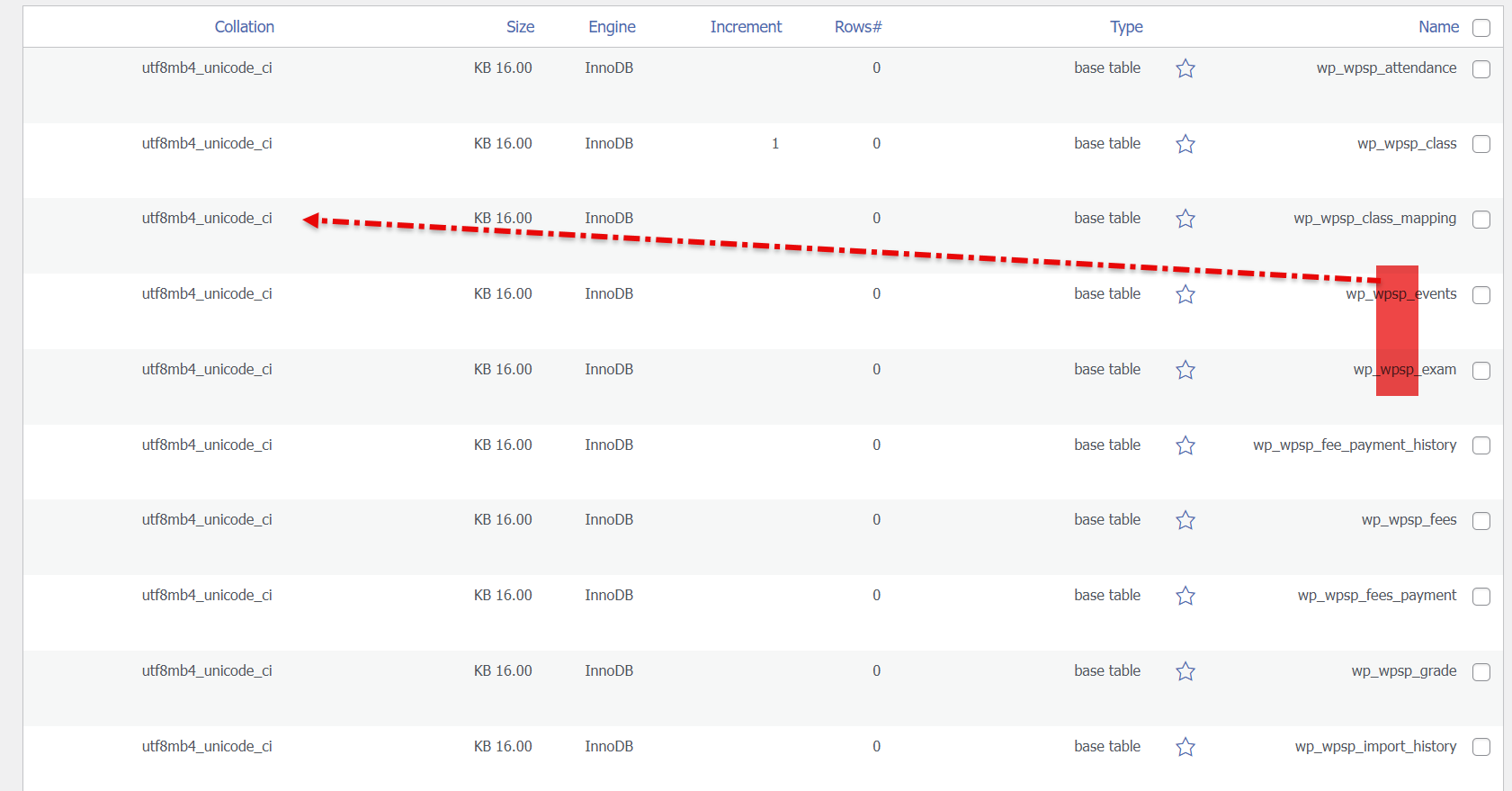Open the wp_wpsp_grade table
This screenshot has height=791, width=1512.
[1403, 671]
